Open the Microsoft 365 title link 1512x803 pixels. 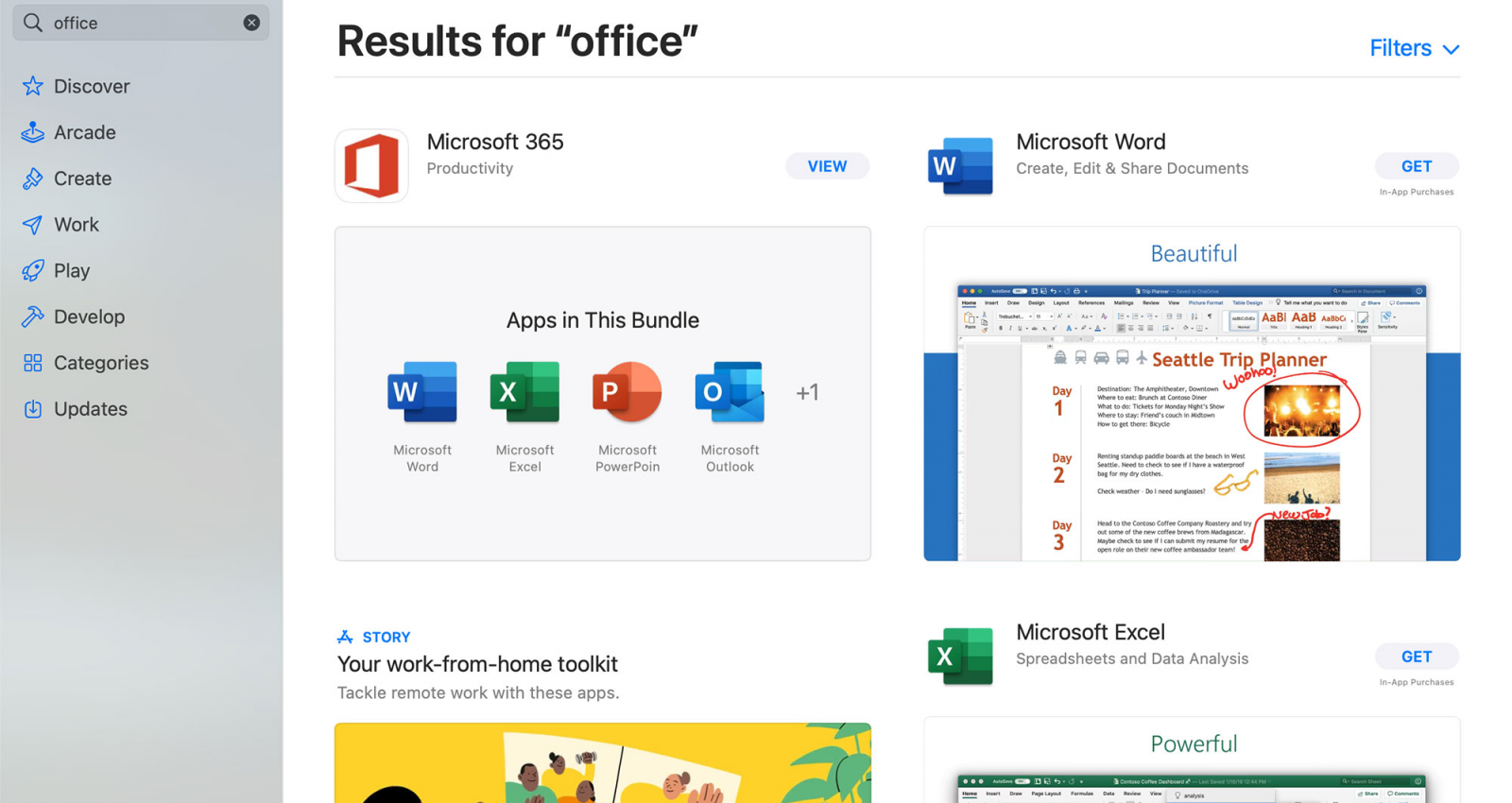click(494, 142)
